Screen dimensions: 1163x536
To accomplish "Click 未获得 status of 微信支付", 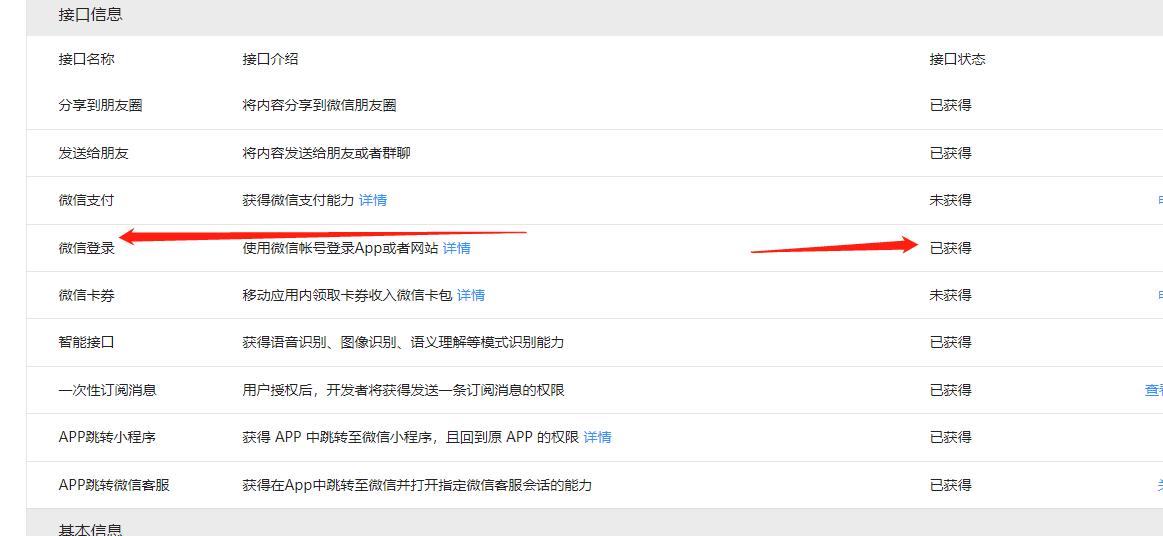I will click(x=950, y=200).
